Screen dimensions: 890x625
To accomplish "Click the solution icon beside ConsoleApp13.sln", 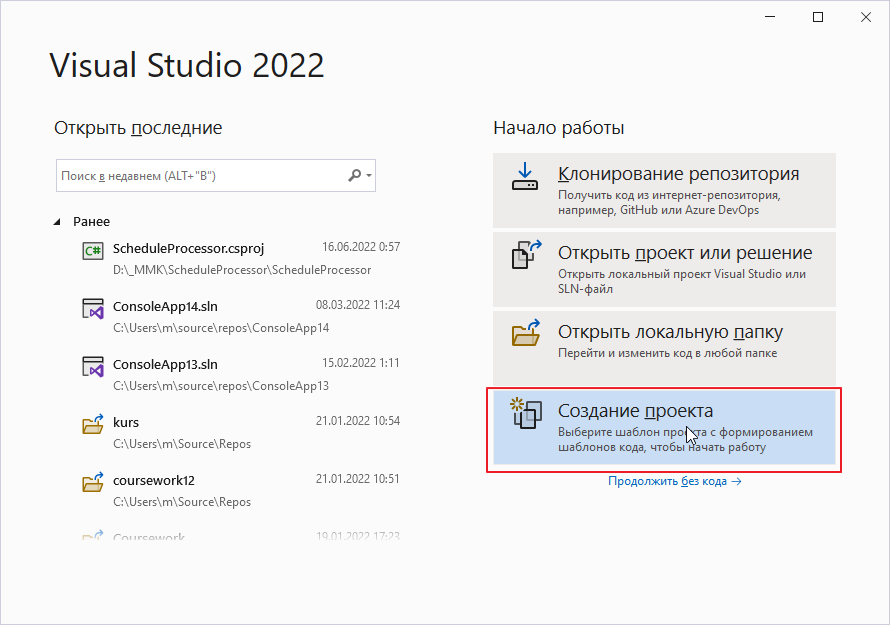I will click(93, 366).
